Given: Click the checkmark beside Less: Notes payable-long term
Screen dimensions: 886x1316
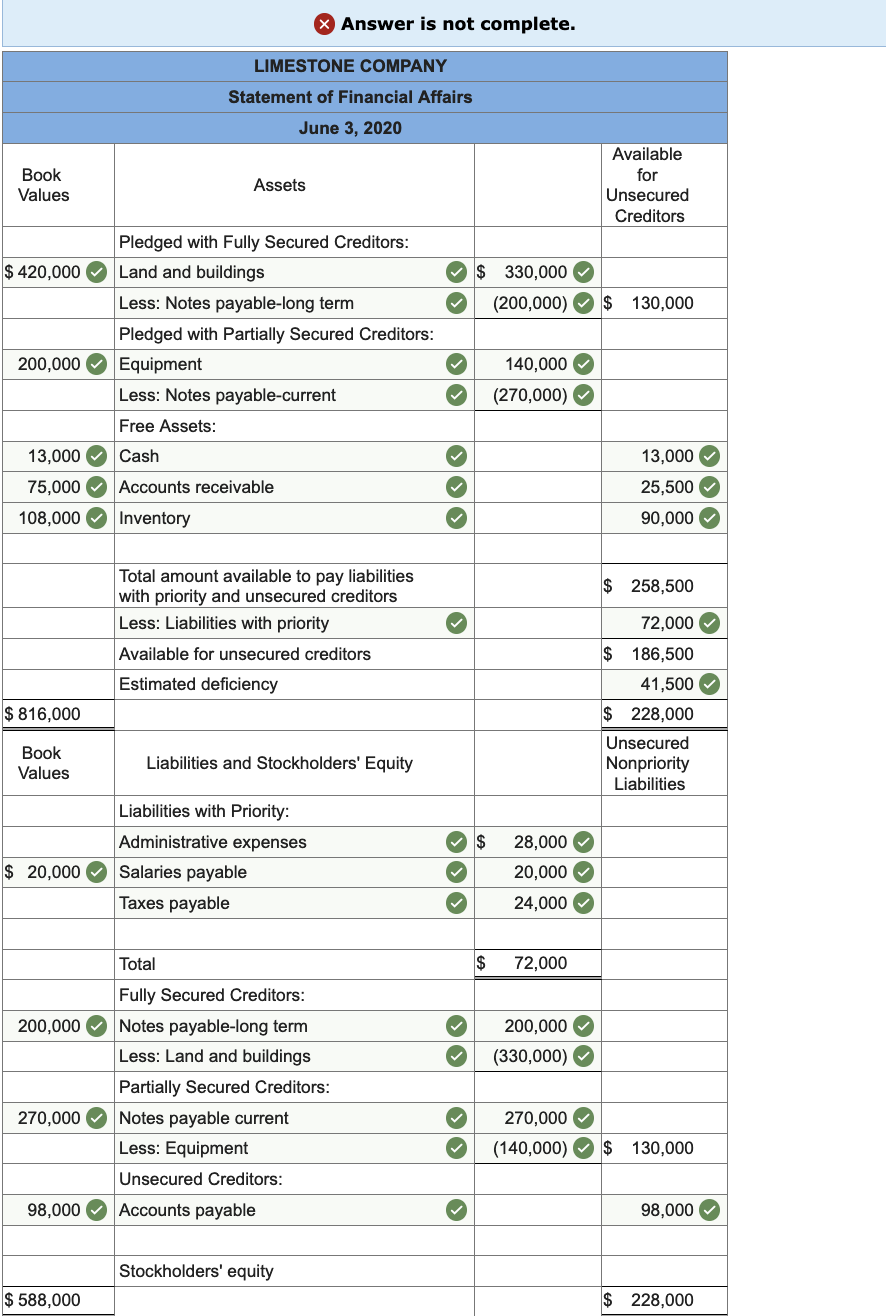Looking at the screenshot, I should pos(457,302).
